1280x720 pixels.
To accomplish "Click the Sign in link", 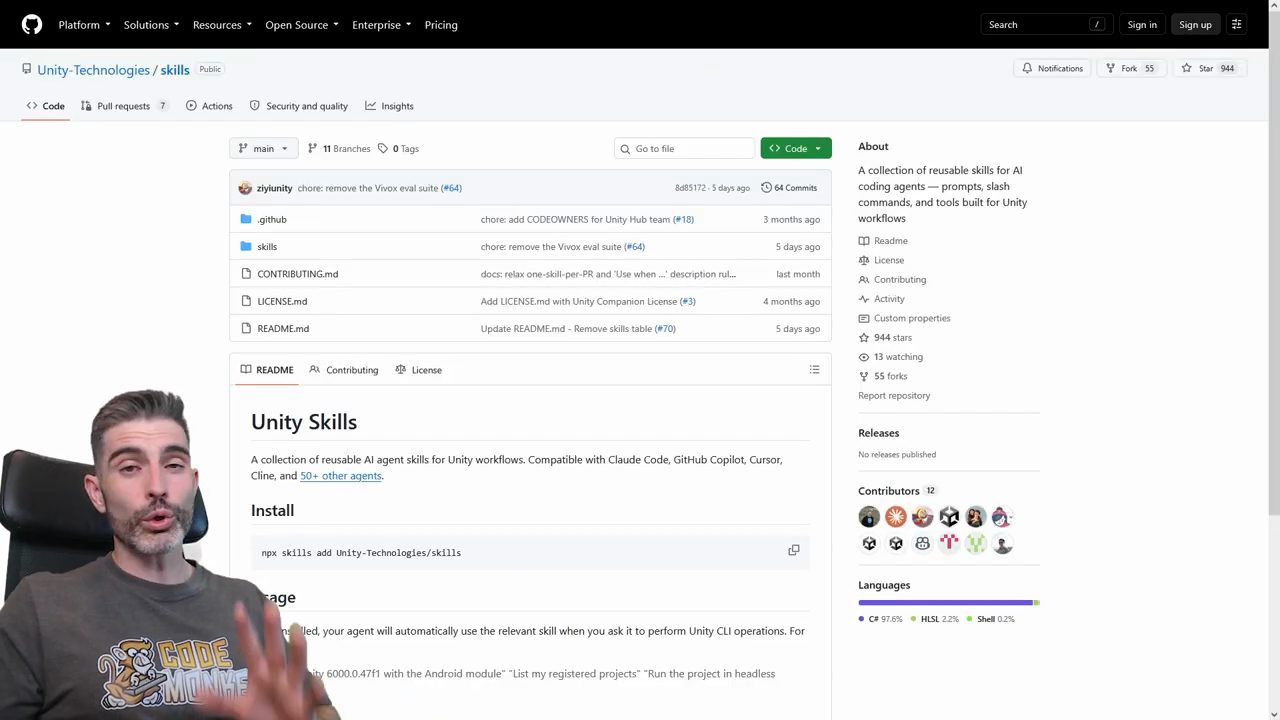I will 1142,25.
